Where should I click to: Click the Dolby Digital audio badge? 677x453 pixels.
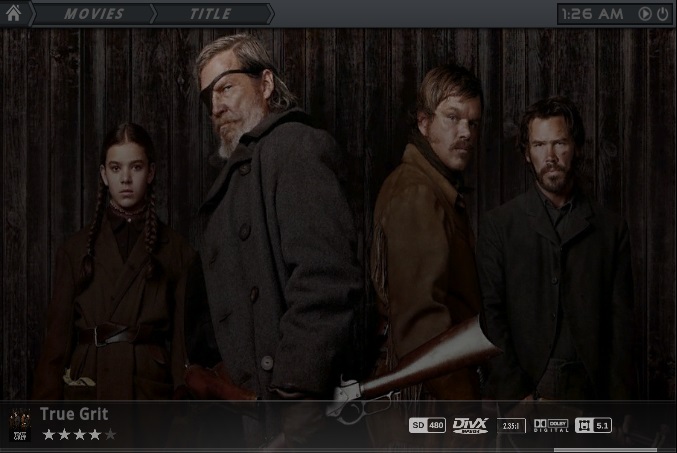pyautogui.click(x=551, y=425)
